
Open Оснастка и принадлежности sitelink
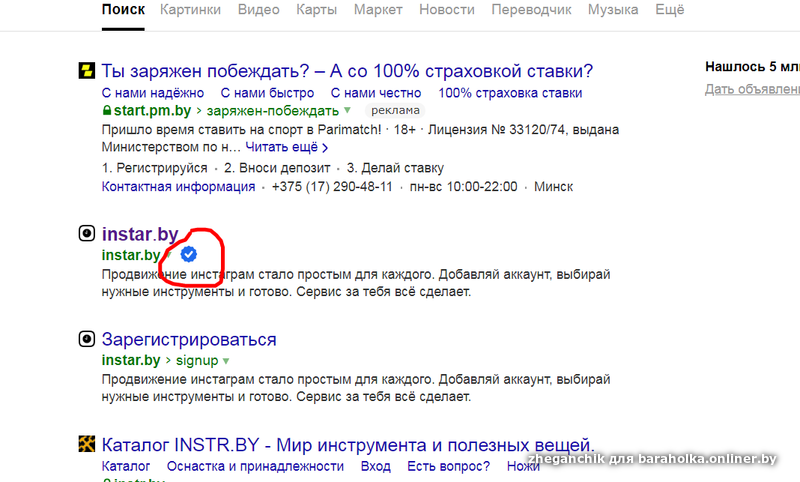click(x=255, y=466)
